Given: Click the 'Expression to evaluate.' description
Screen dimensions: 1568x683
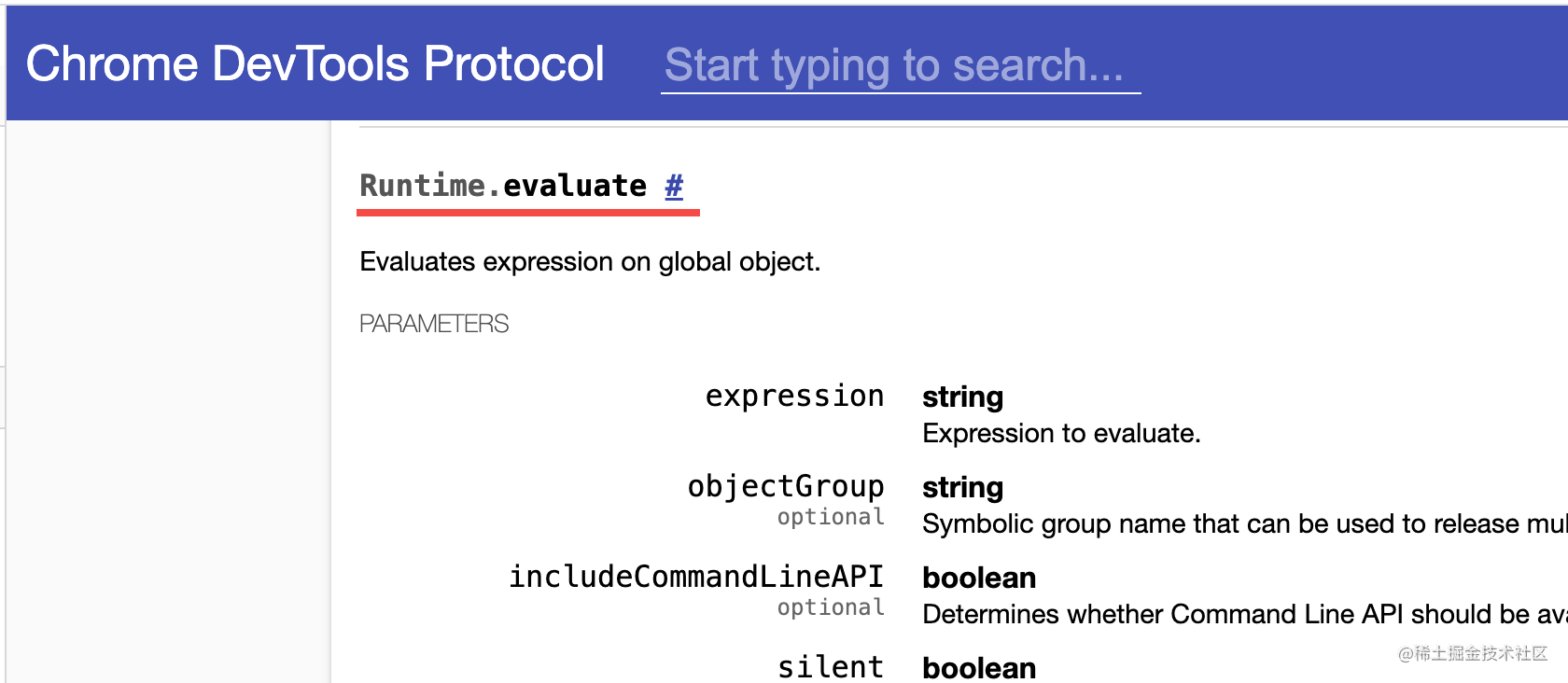Looking at the screenshot, I should point(1061,434).
